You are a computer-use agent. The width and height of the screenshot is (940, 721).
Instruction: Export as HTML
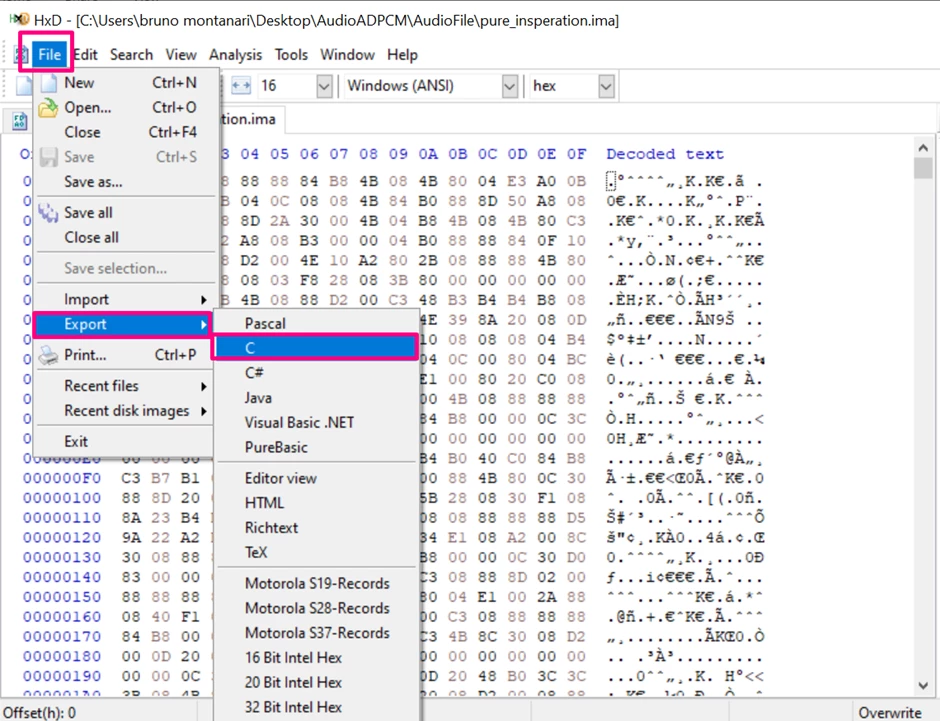tap(316, 503)
